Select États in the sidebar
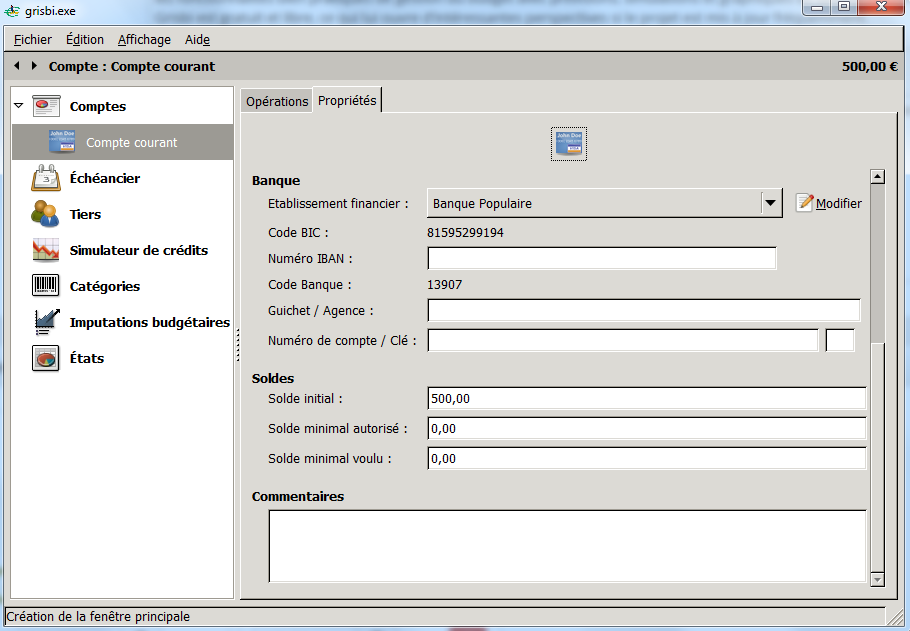The height and width of the screenshot is (631, 910). point(86,358)
